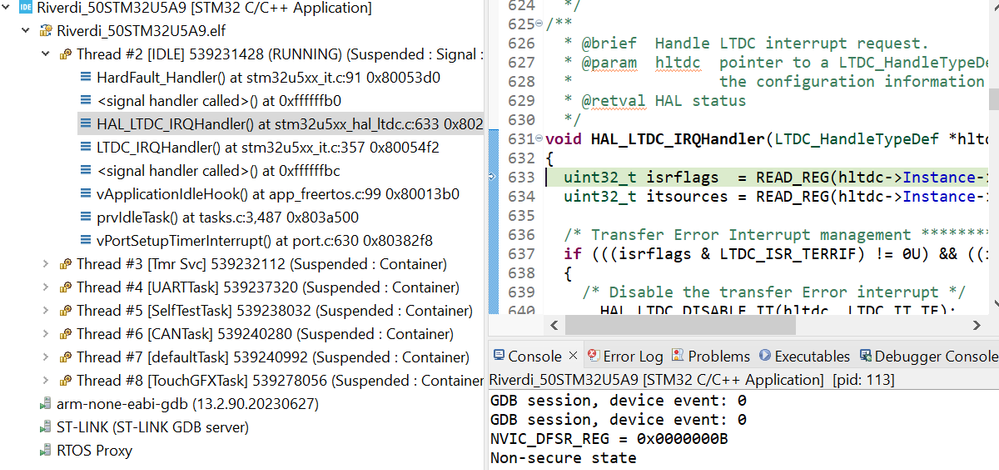Click Thread #8 thread icon
Image resolution: width=999 pixels, height=470 pixels.
coord(65,381)
